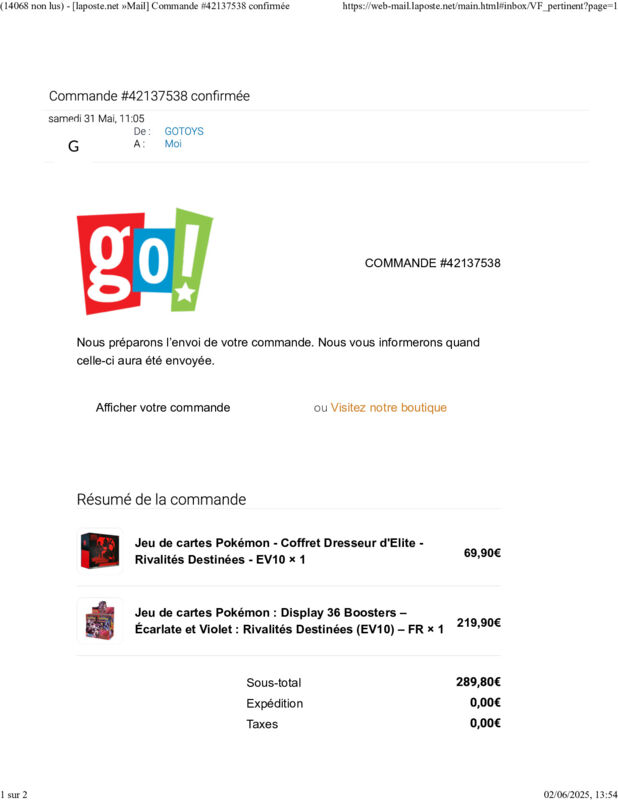Click the 69,90€ price

482,553
